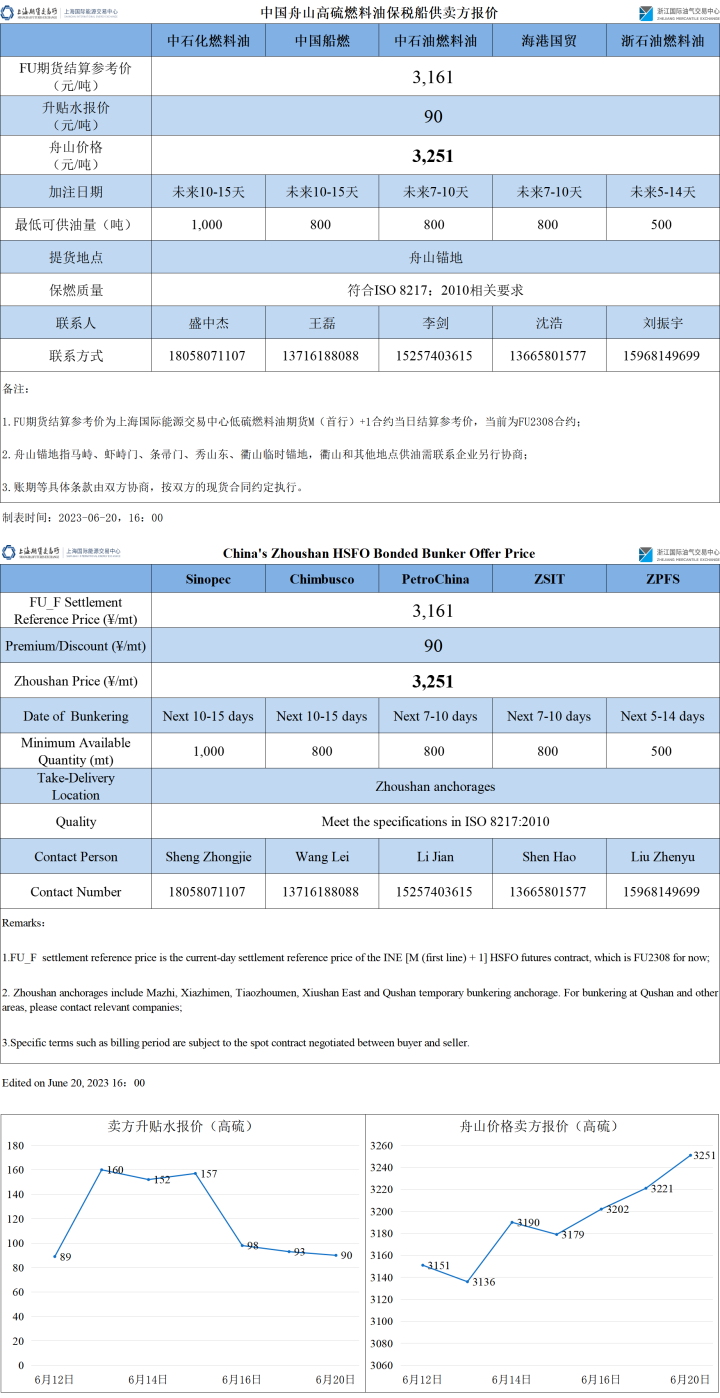Click the 舟山价格 row label
Viewport: 720px width, 1398px height.
pyautogui.click(x=76, y=155)
